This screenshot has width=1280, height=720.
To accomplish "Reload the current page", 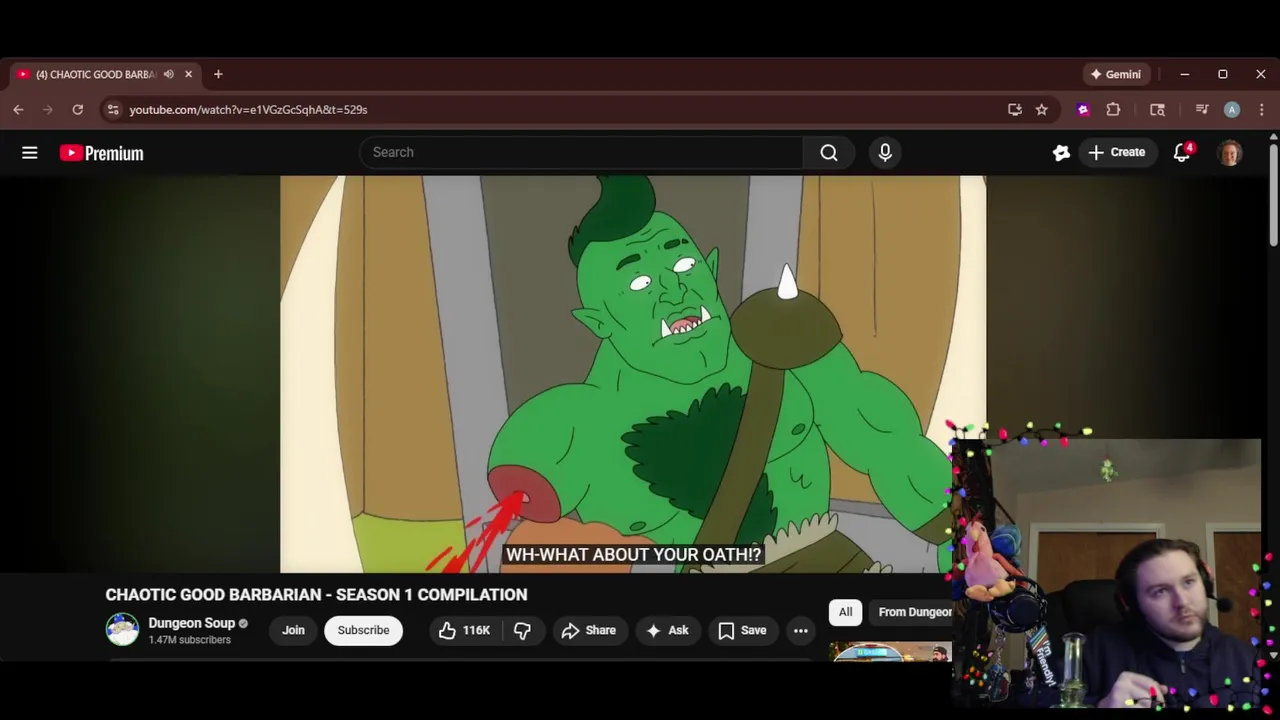I will point(77,109).
